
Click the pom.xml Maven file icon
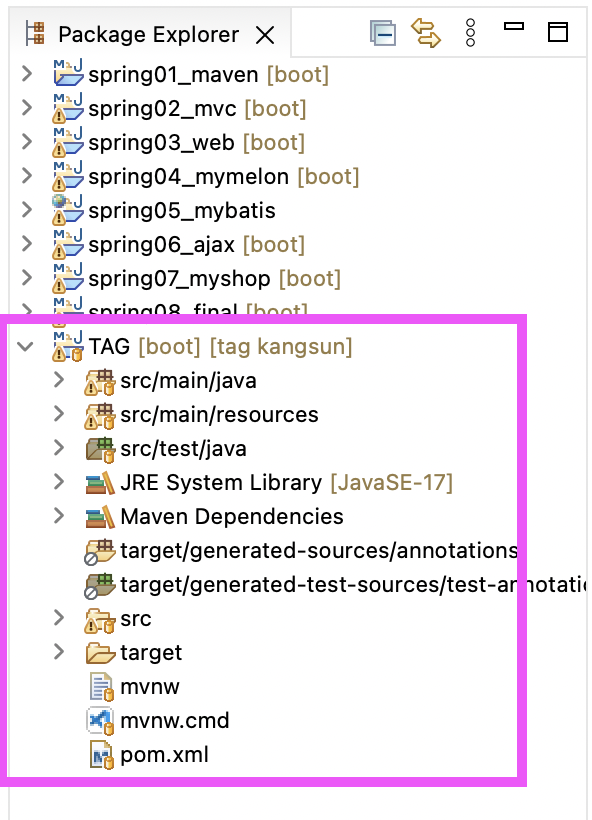[101, 755]
